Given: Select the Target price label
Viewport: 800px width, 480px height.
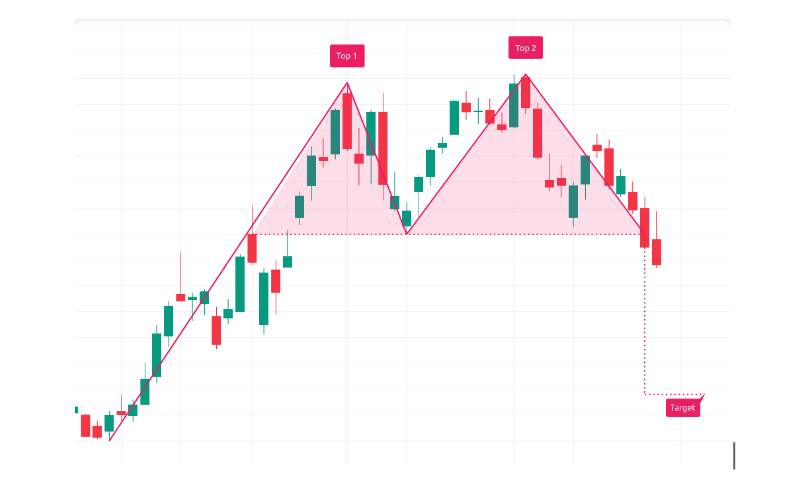Looking at the screenshot, I should (683, 408).
